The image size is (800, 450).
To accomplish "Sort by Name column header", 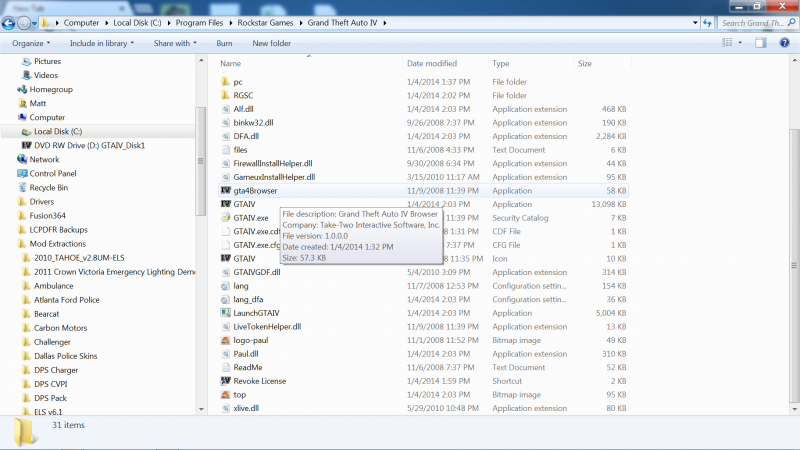I will 230,63.
